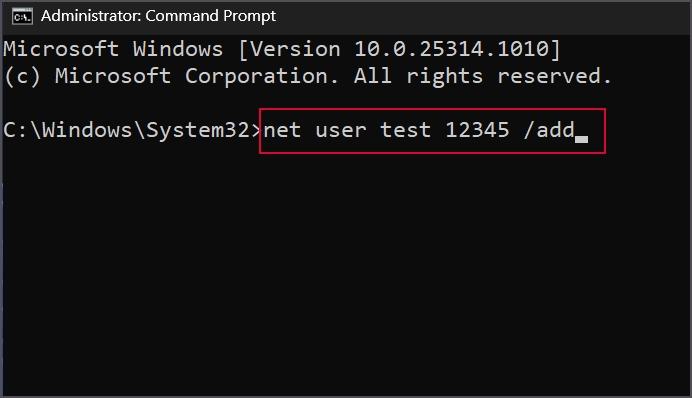Click the "All rights reserved." text

482,76
